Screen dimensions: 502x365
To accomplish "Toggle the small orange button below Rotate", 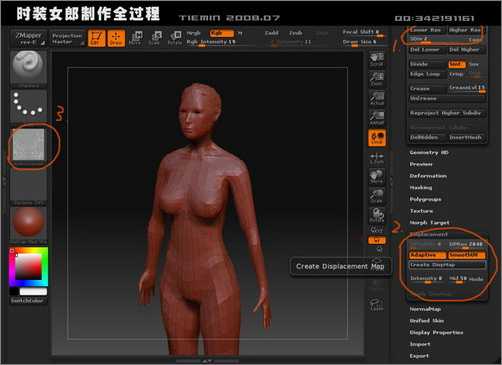I will point(376,240).
